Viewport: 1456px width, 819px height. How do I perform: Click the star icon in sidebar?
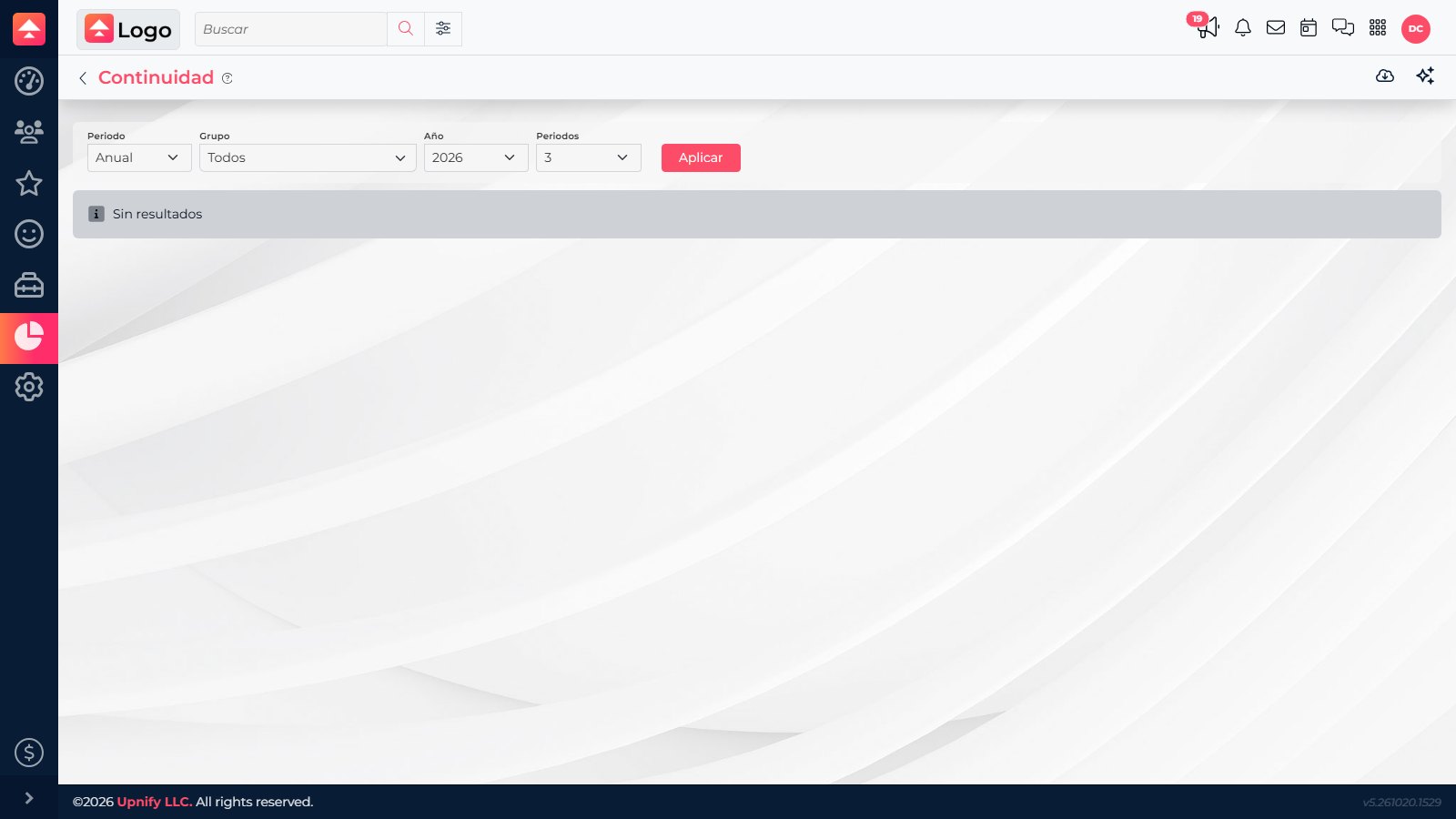click(29, 183)
